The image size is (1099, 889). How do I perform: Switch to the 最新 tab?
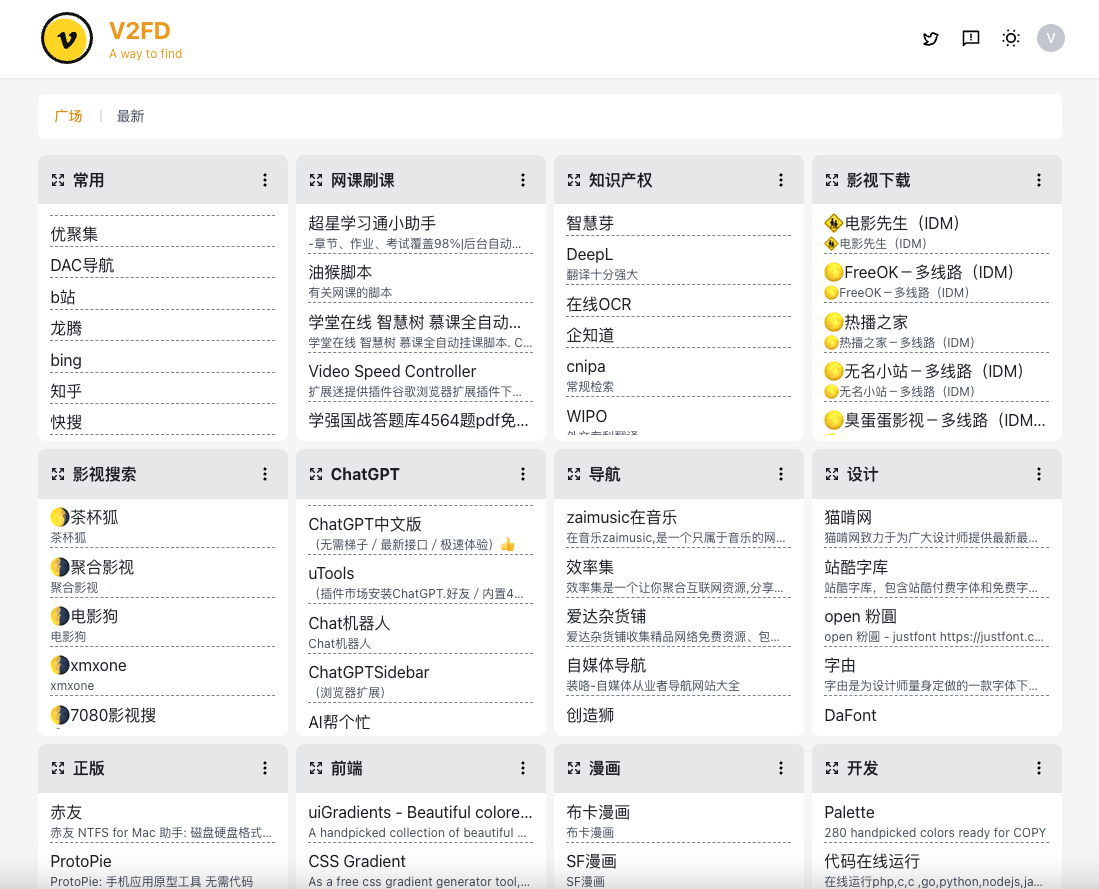pos(130,116)
